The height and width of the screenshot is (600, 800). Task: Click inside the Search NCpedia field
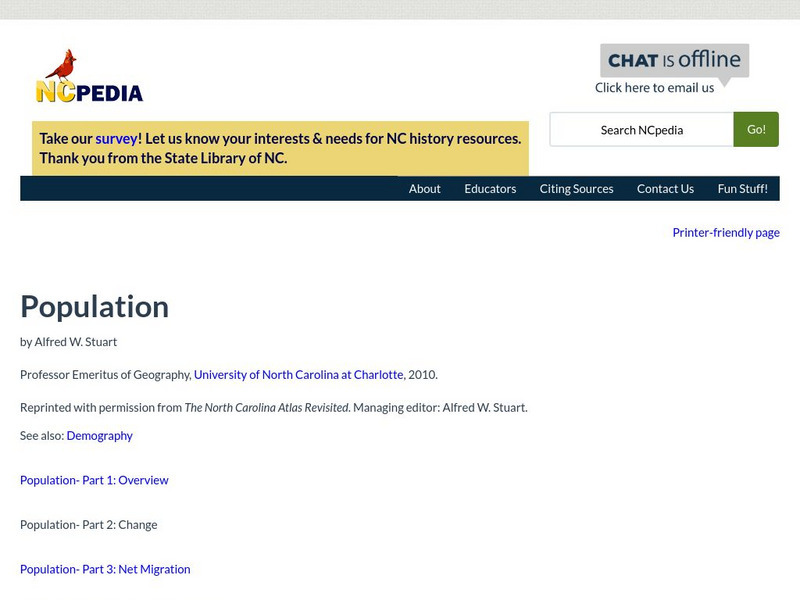(640, 129)
